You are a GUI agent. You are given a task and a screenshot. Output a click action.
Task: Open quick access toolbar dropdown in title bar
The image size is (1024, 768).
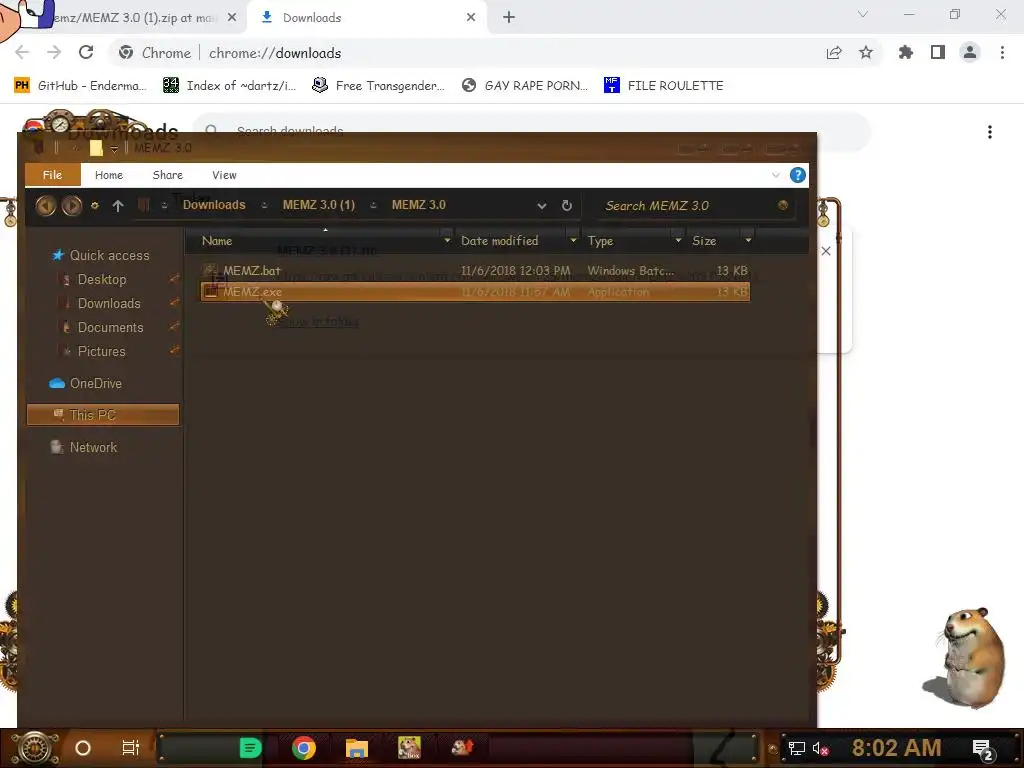[x=114, y=149]
